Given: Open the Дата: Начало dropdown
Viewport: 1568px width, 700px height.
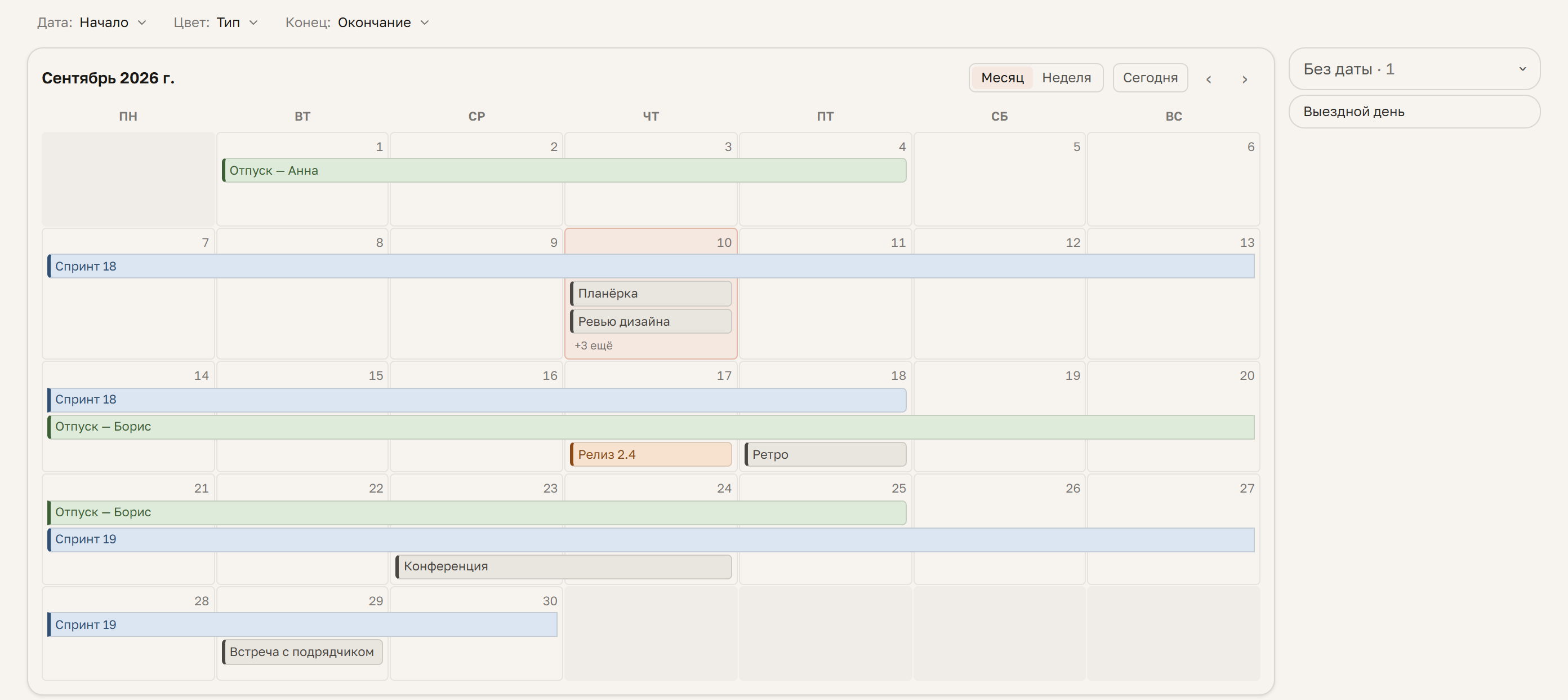Looking at the screenshot, I should click(x=92, y=23).
